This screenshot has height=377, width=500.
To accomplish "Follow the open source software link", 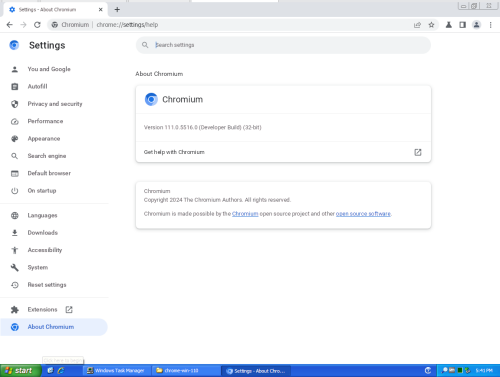I will pos(363,214).
